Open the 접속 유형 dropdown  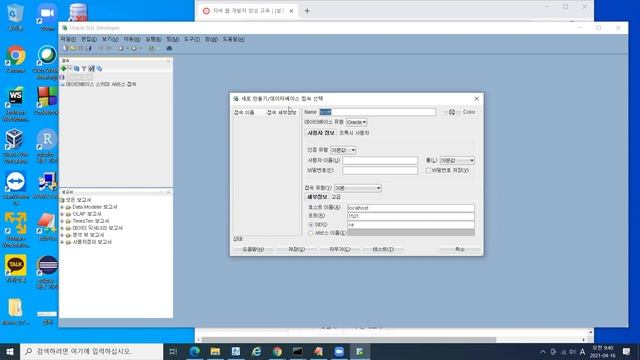pyautogui.click(x=358, y=188)
